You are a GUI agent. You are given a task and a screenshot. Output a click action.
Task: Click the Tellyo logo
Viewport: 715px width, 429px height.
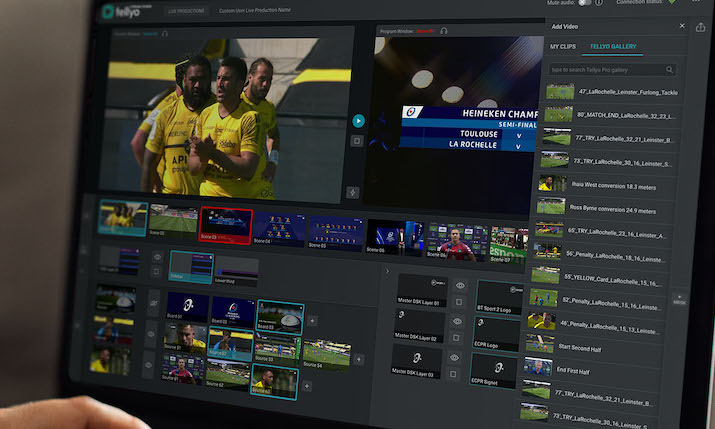tap(121, 12)
